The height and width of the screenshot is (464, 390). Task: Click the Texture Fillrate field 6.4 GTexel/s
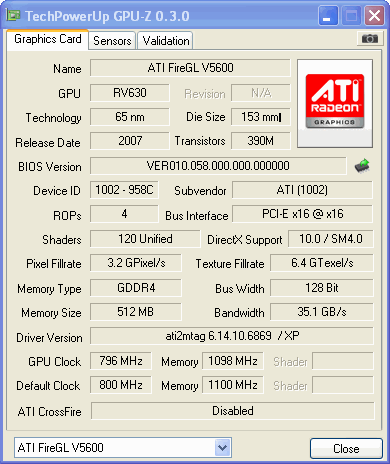322,263
